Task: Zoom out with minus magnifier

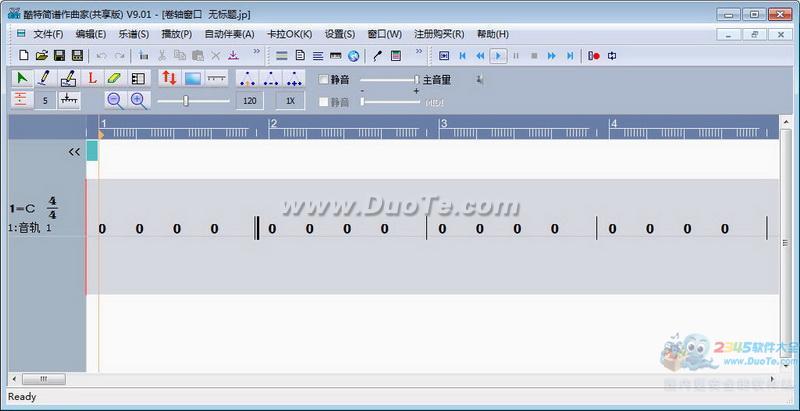Action: click(x=115, y=100)
